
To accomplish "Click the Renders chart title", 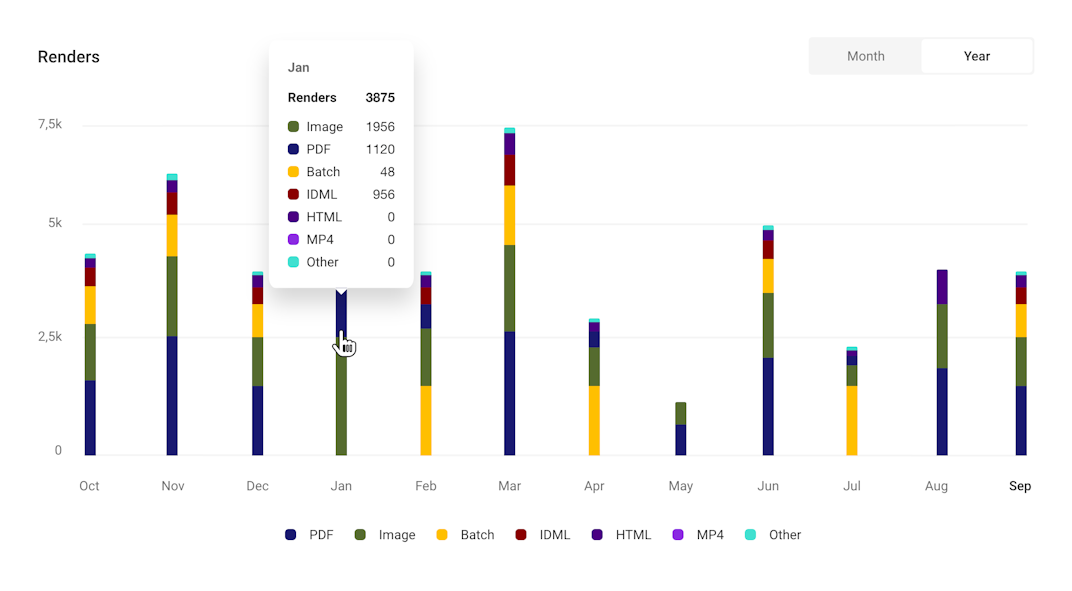I will (x=68, y=57).
